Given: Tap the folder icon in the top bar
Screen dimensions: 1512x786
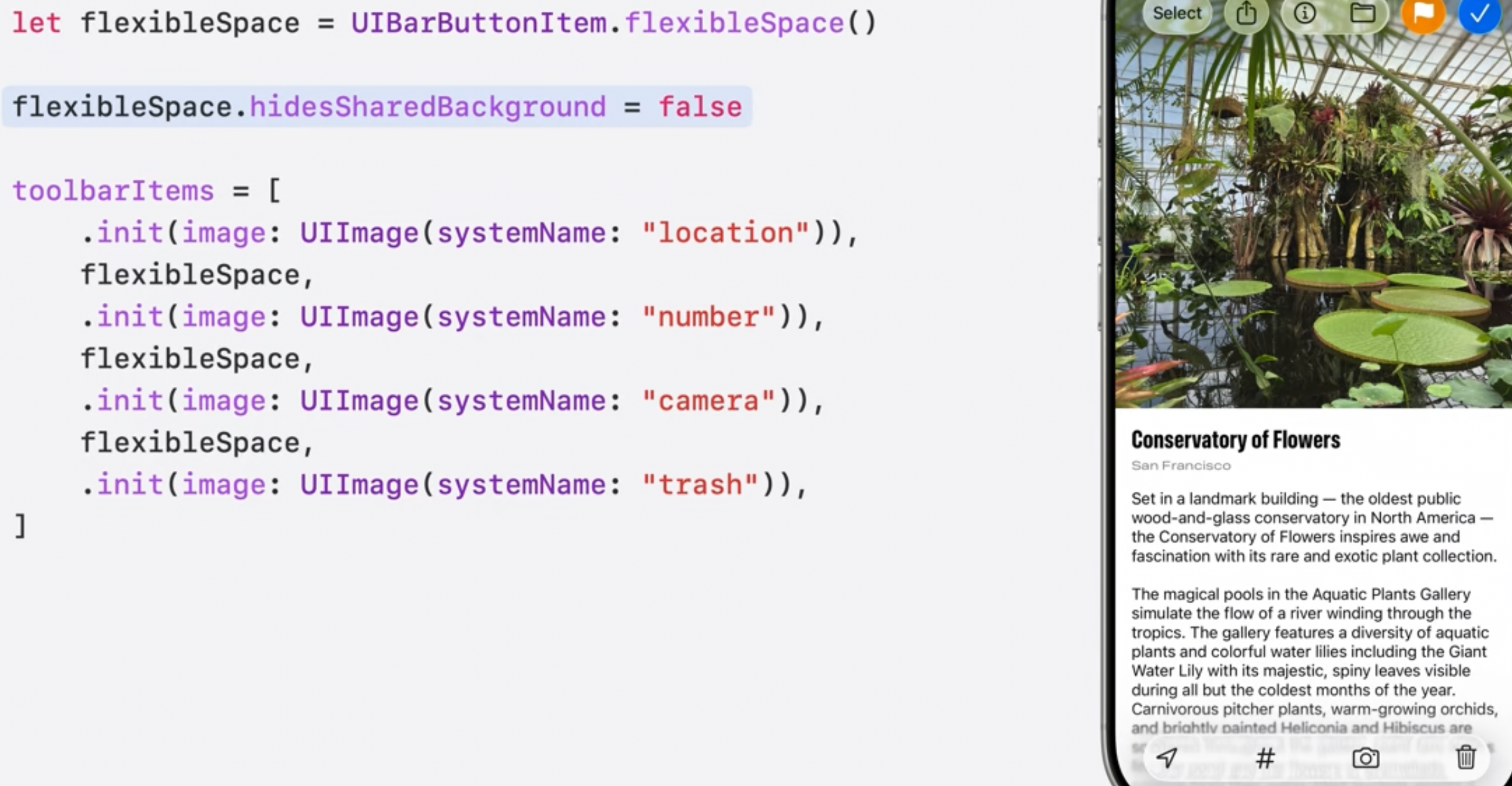Looking at the screenshot, I should click(x=1363, y=13).
